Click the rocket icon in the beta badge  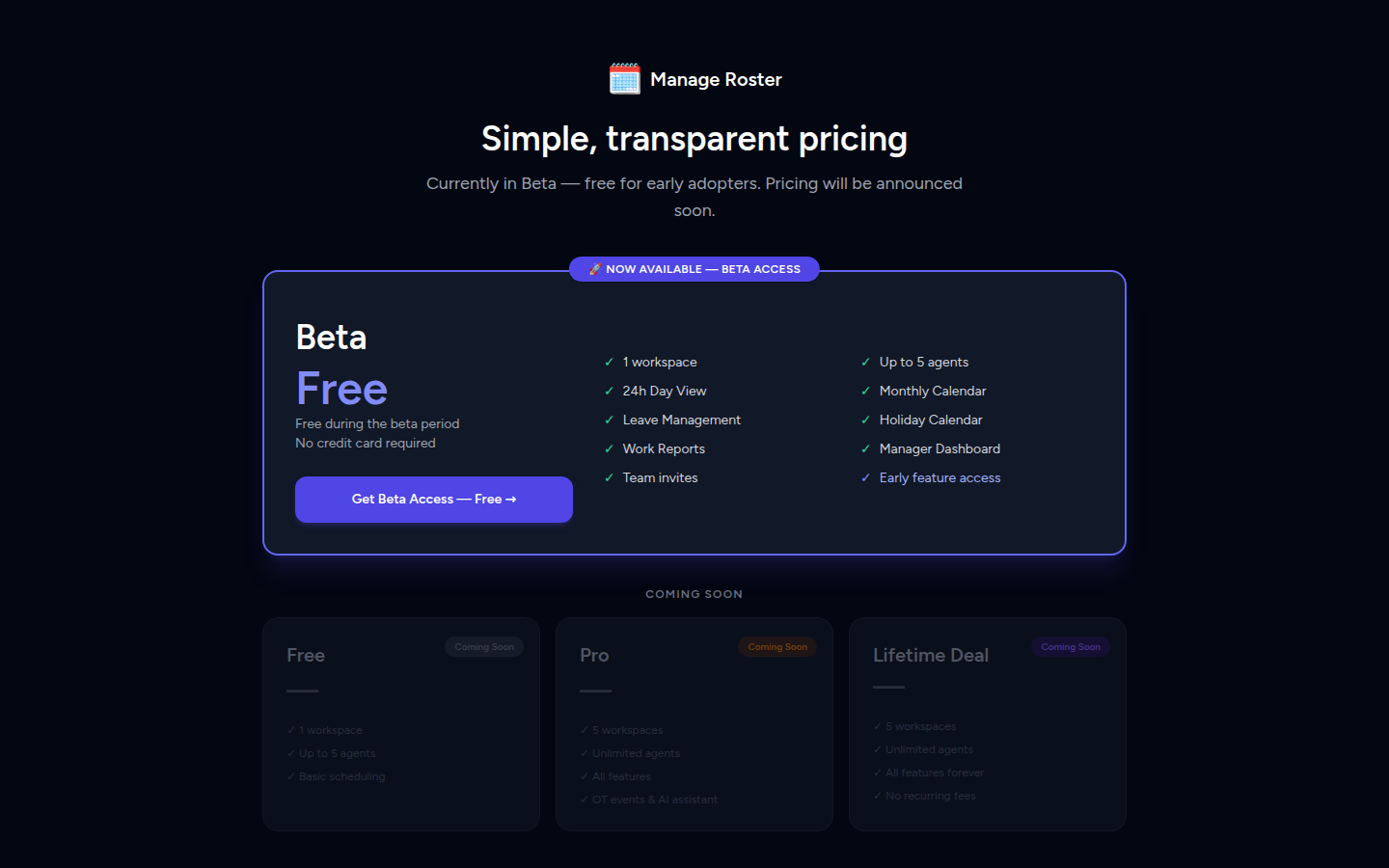[x=596, y=269]
